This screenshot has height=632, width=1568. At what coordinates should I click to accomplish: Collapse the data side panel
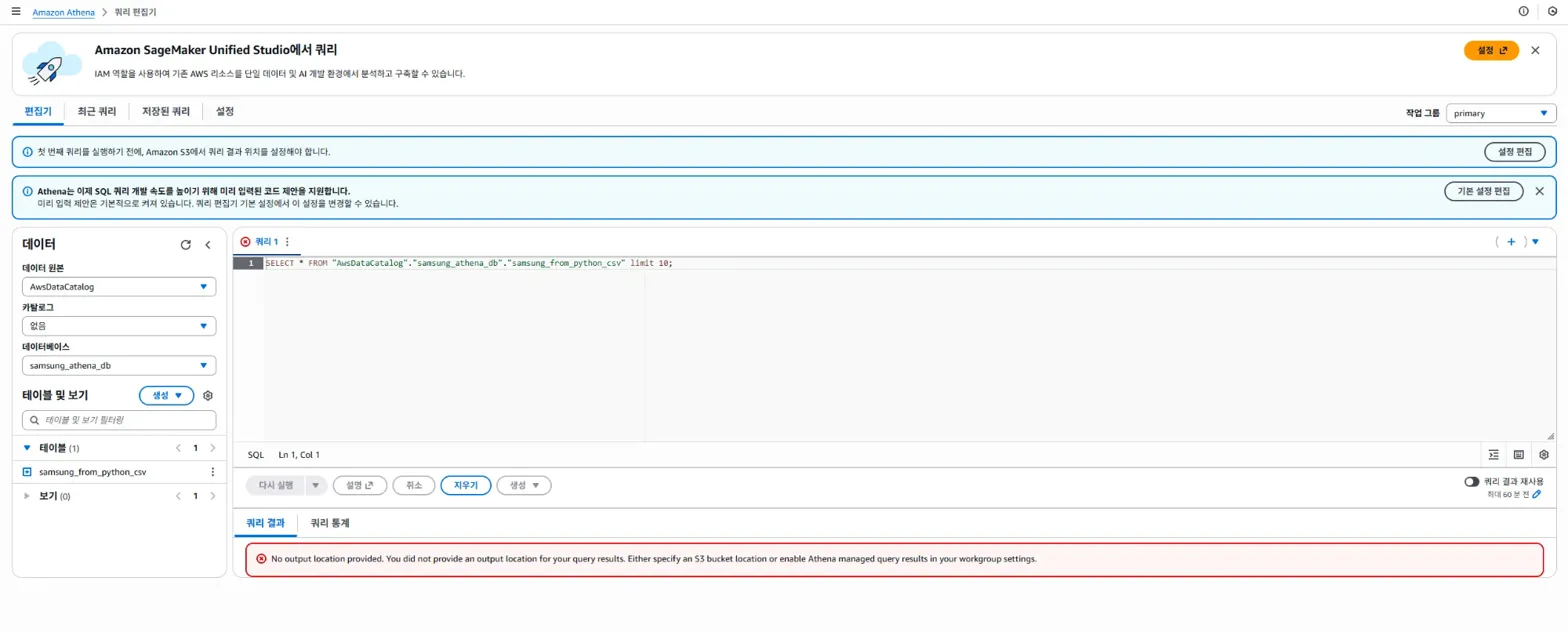[208, 244]
